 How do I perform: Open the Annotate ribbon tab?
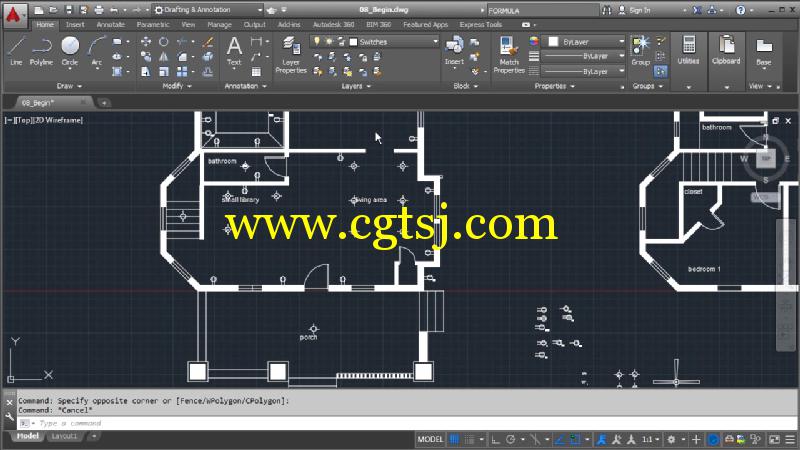[x=111, y=24]
